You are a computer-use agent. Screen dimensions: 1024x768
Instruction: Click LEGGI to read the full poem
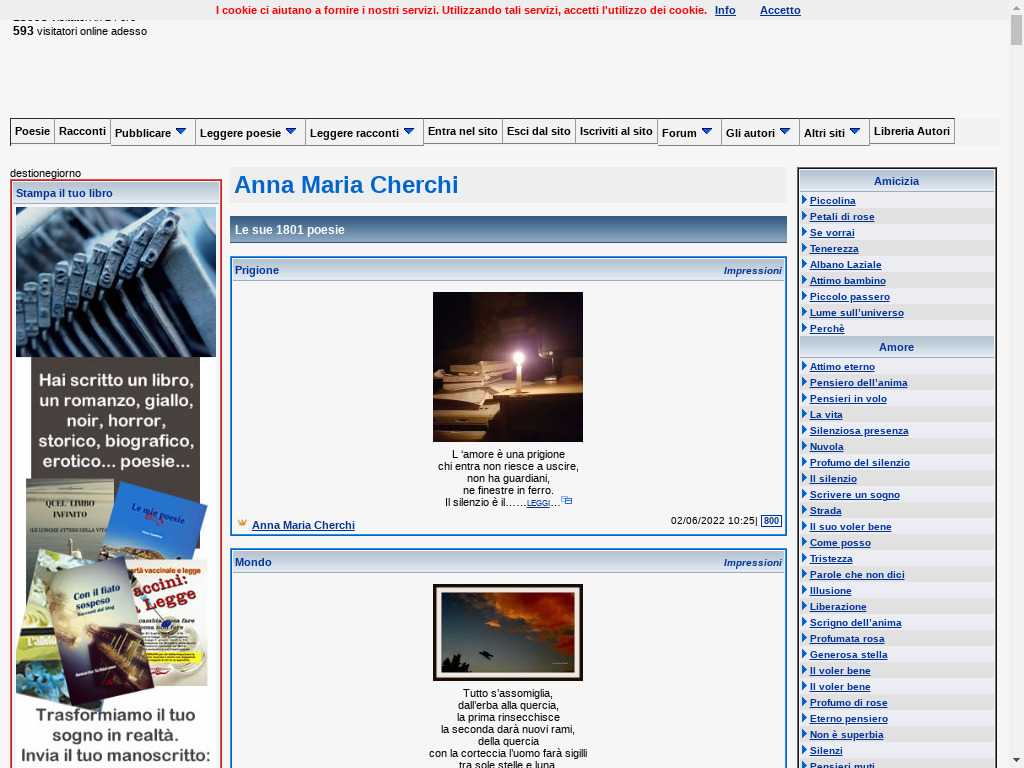point(538,503)
